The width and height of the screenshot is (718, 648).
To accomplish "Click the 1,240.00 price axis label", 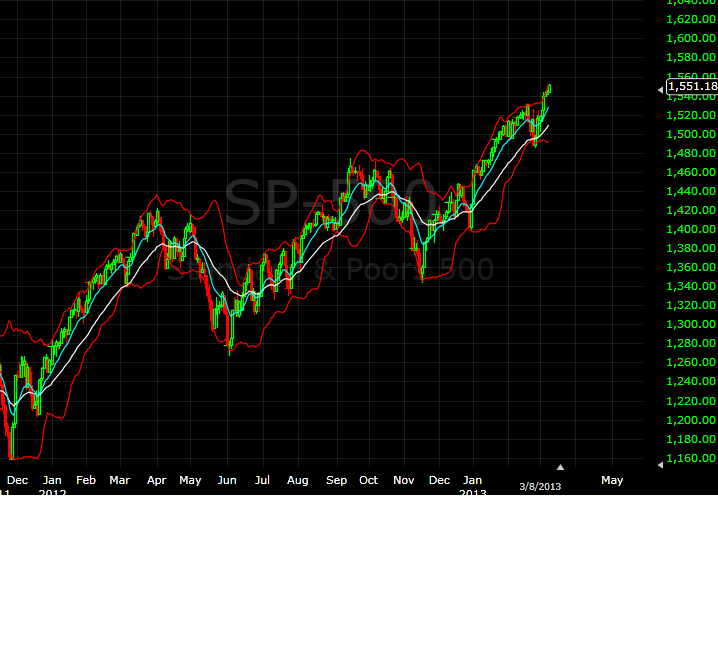I will coord(691,381).
